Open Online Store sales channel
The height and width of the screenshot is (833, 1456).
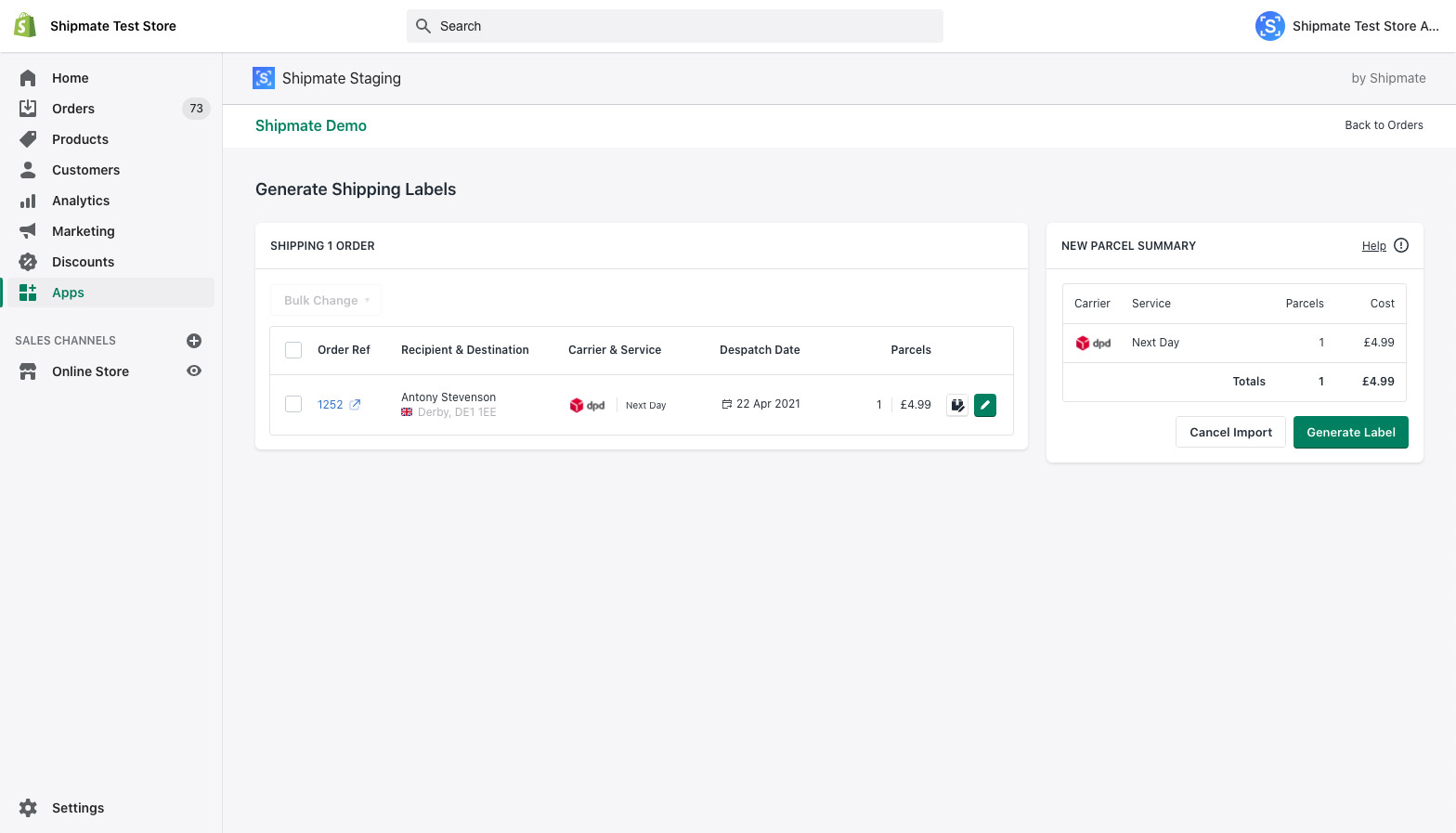90,371
